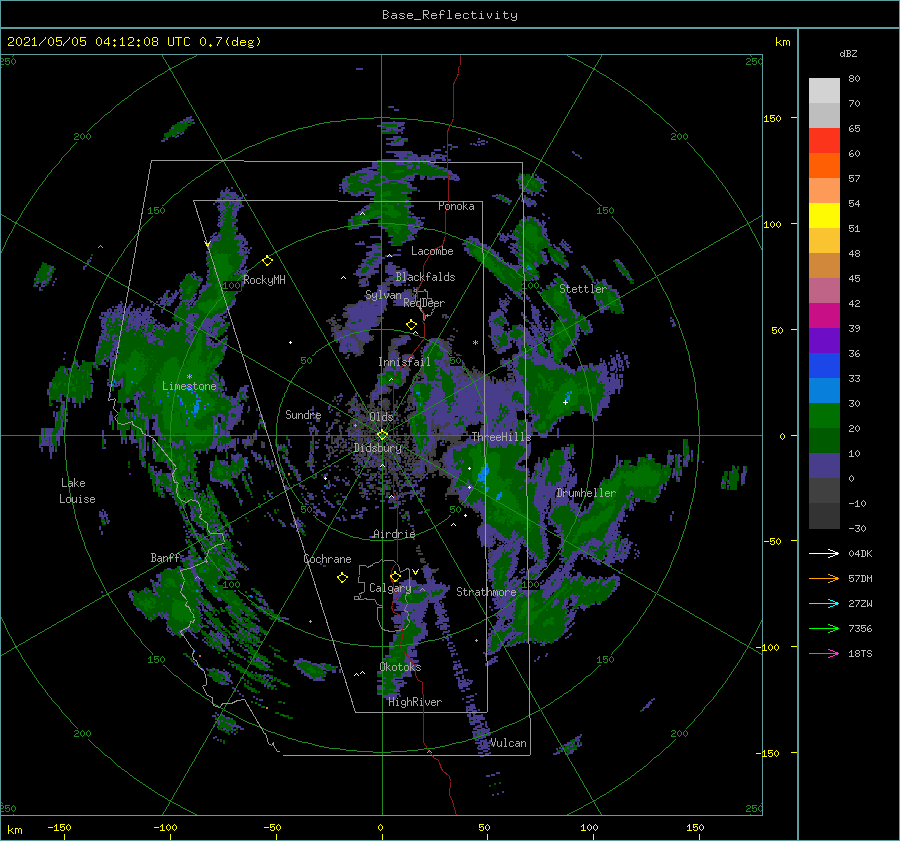Click the white swatch between 80 and 70 dBZ

tap(824, 91)
